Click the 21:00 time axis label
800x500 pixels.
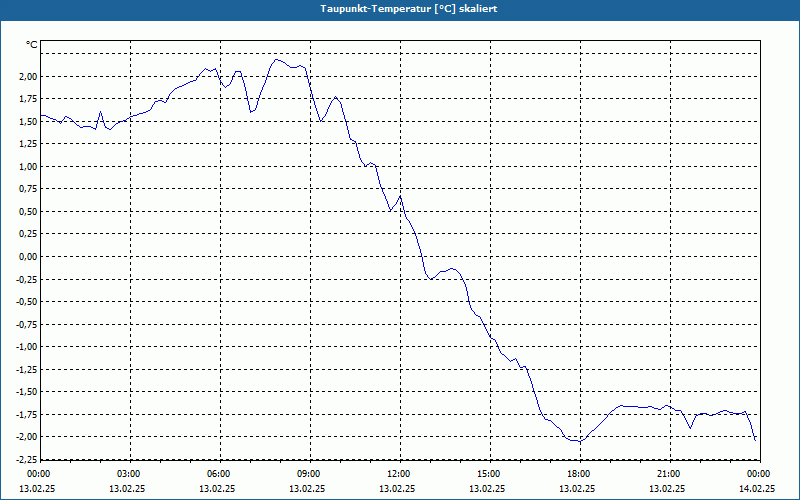[670, 474]
